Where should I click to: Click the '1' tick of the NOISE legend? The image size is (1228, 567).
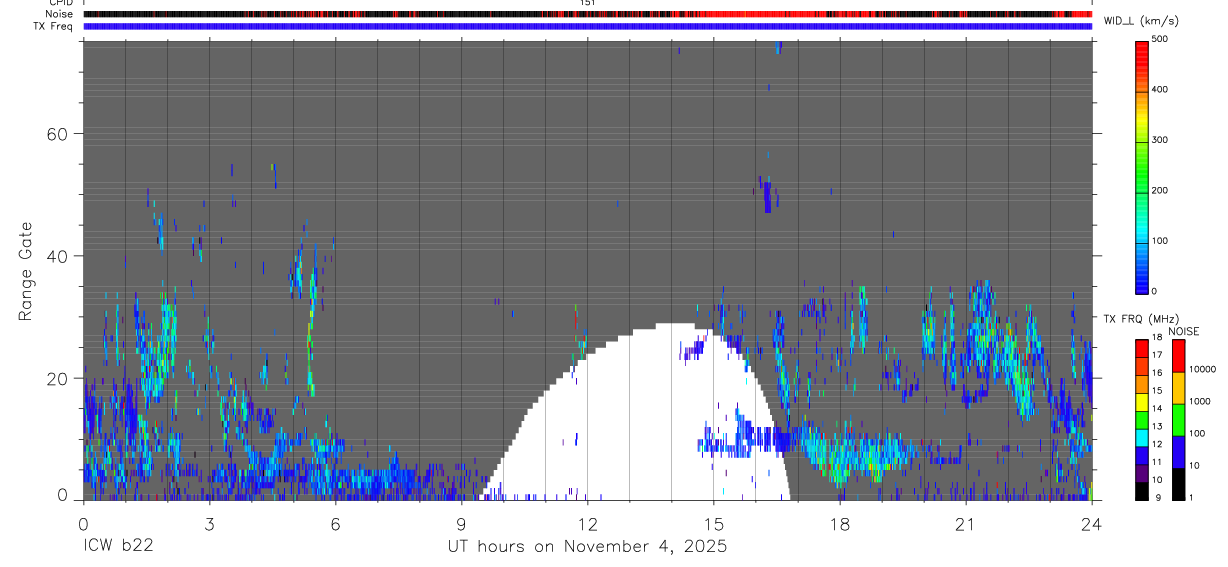tap(1192, 497)
